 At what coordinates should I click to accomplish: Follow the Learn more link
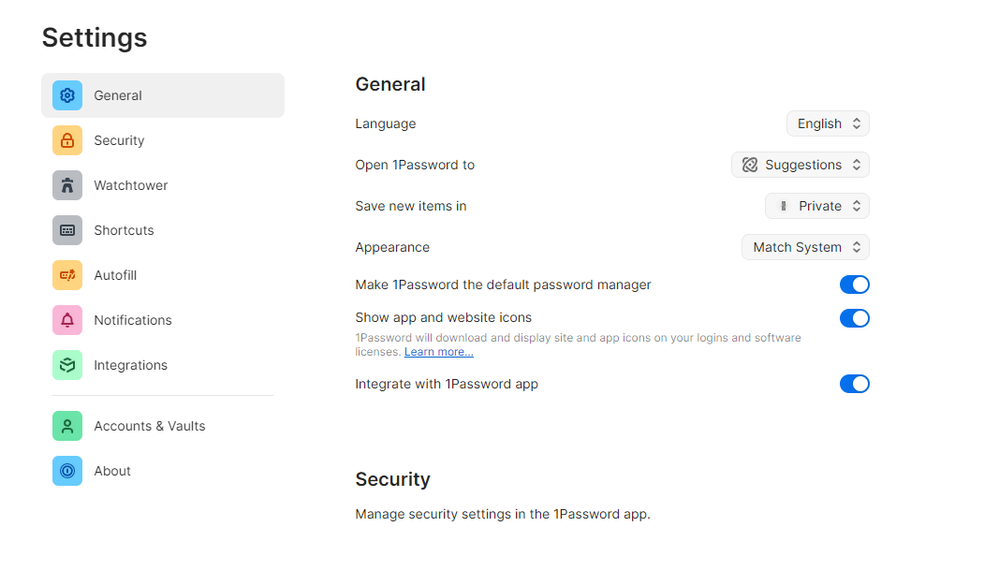[438, 352]
